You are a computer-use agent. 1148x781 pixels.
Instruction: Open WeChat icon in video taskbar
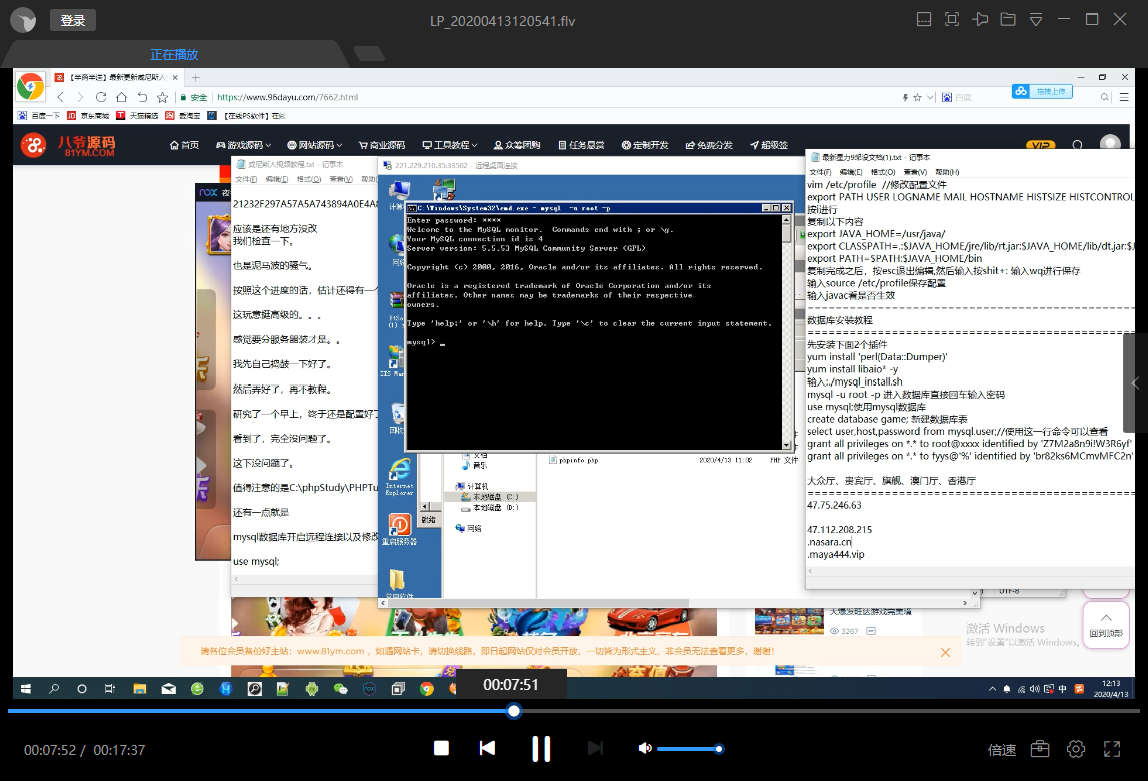pos(340,689)
